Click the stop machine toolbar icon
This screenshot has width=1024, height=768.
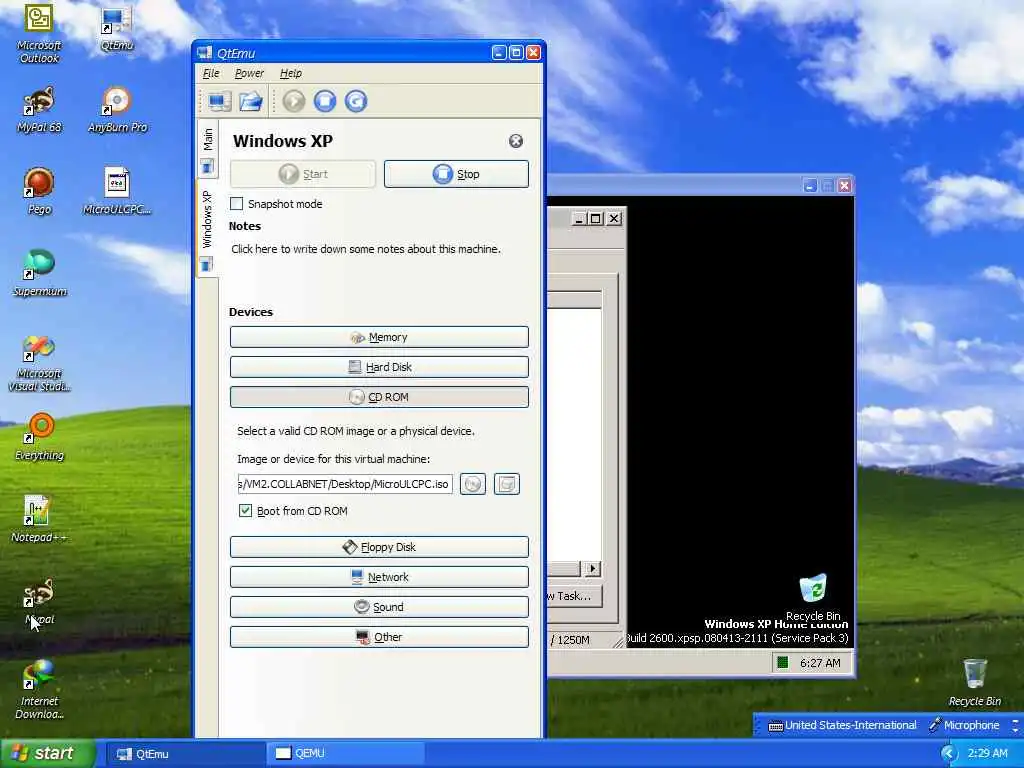(x=325, y=101)
